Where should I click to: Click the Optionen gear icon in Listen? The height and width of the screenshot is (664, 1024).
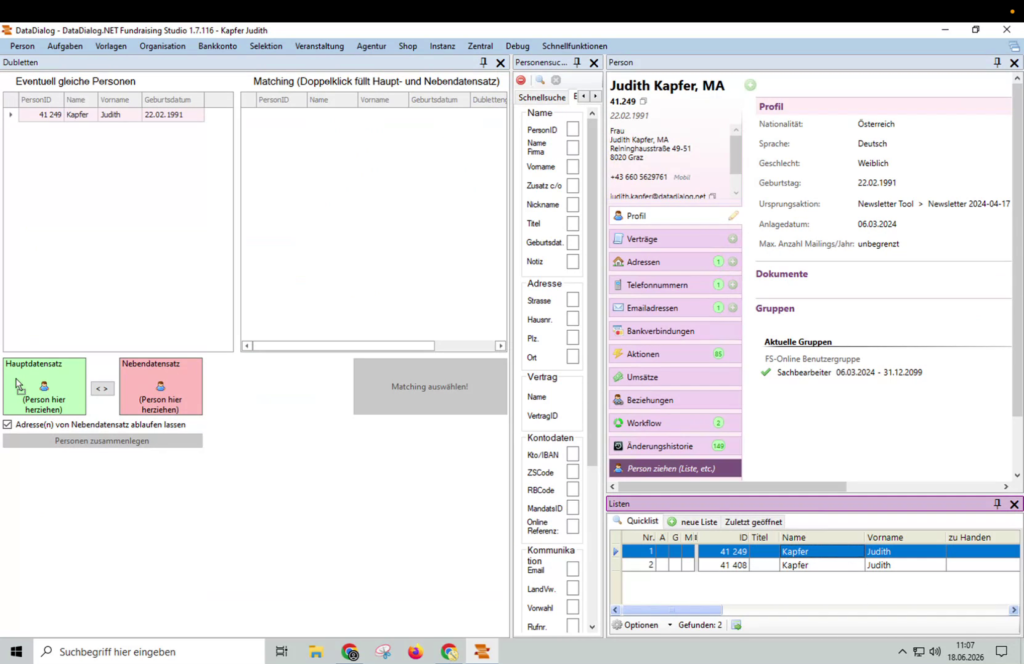point(617,625)
